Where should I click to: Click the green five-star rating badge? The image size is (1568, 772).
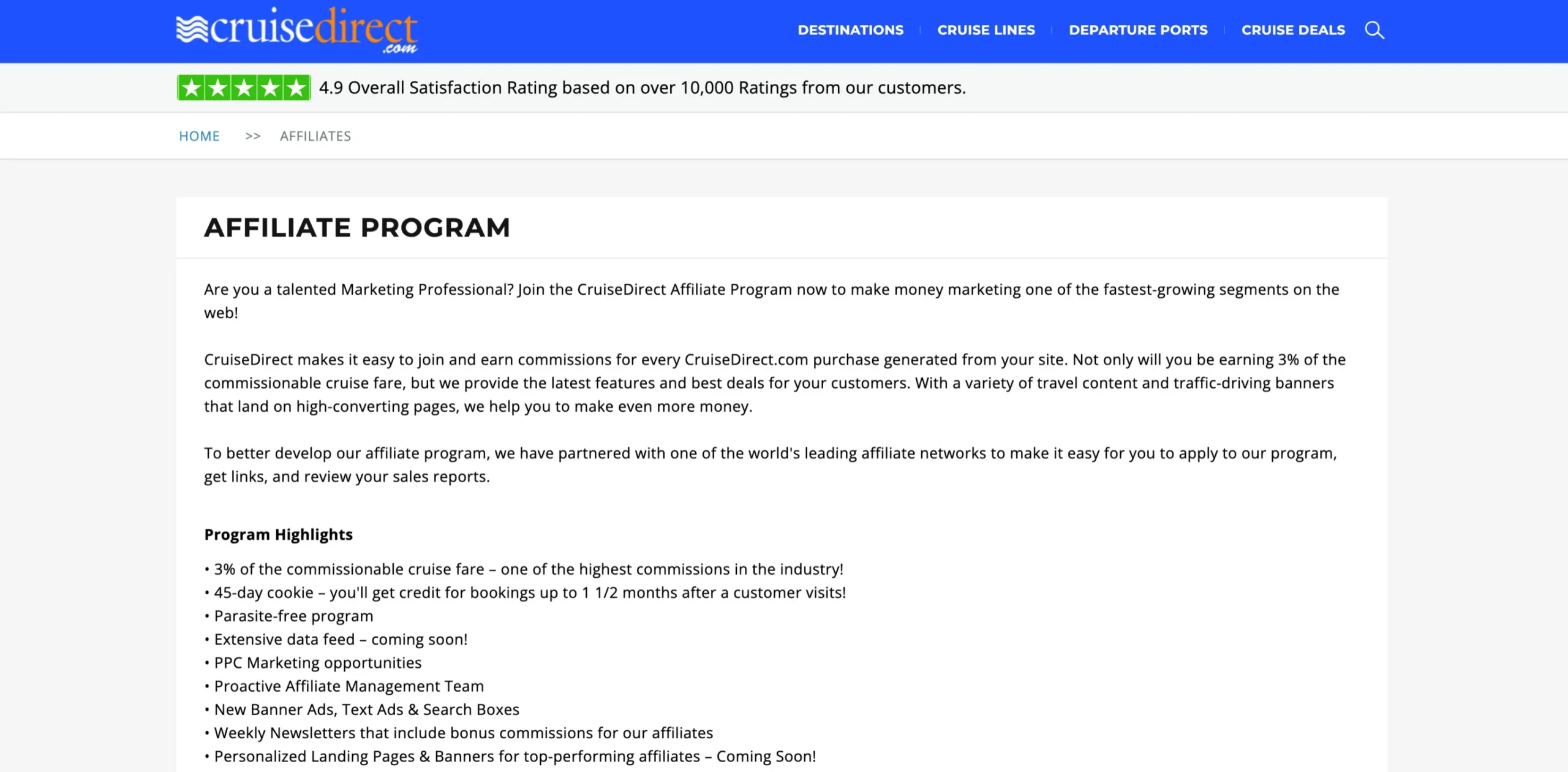pos(244,88)
